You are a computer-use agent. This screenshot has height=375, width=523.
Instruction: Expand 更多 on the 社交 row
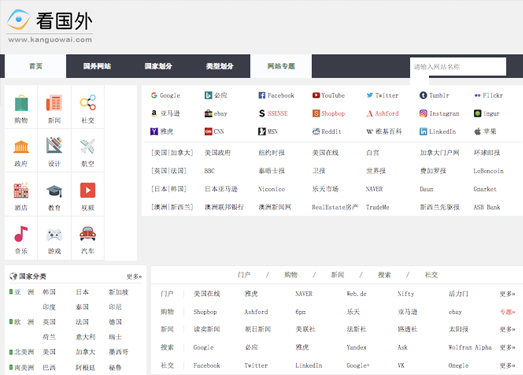click(x=507, y=365)
